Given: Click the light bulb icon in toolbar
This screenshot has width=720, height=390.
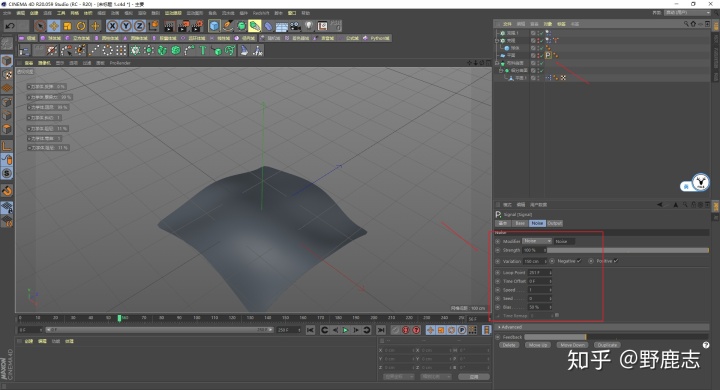Looking at the screenshot, I should point(309,26).
